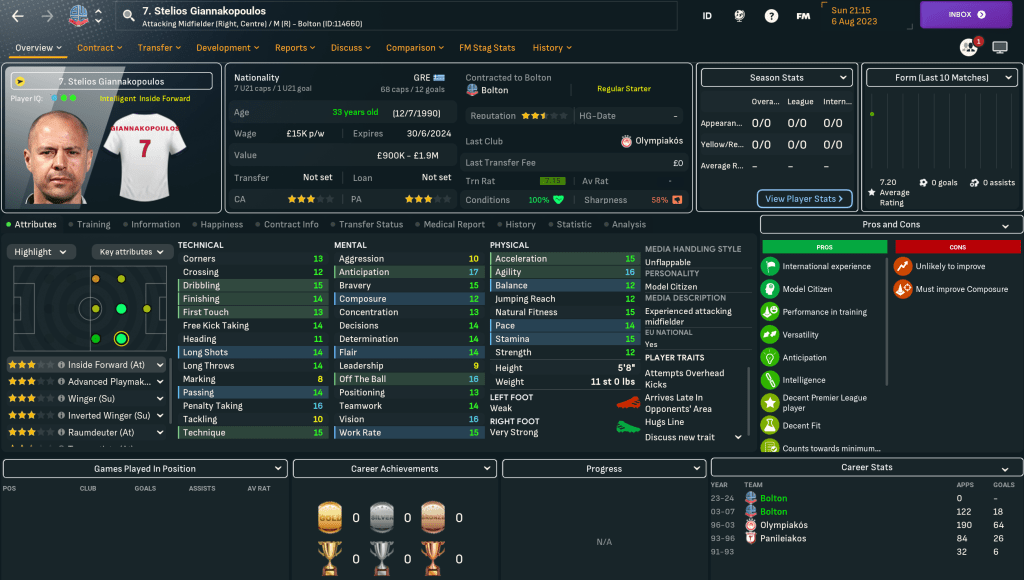Open the Pros and Cons dropdown
1024x580 pixels.
(891, 225)
